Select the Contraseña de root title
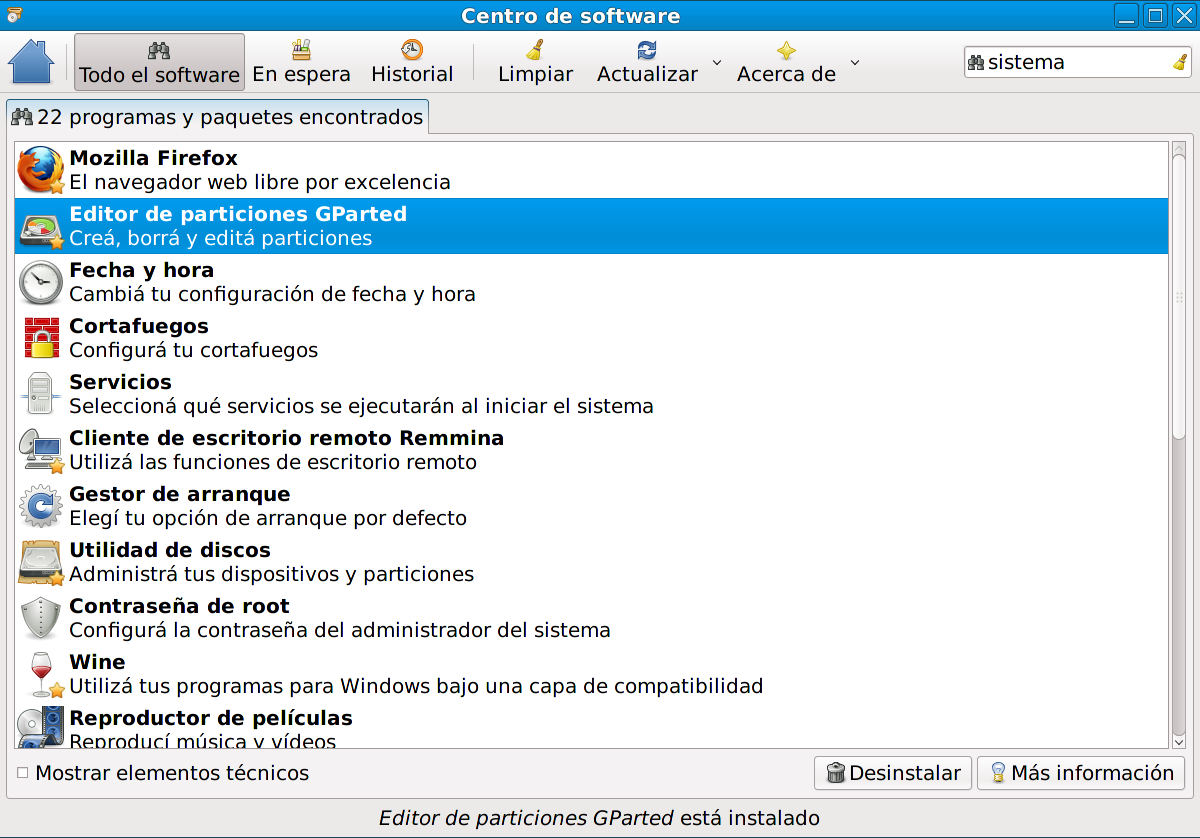The width and height of the screenshot is (1200, 838). 179,606
